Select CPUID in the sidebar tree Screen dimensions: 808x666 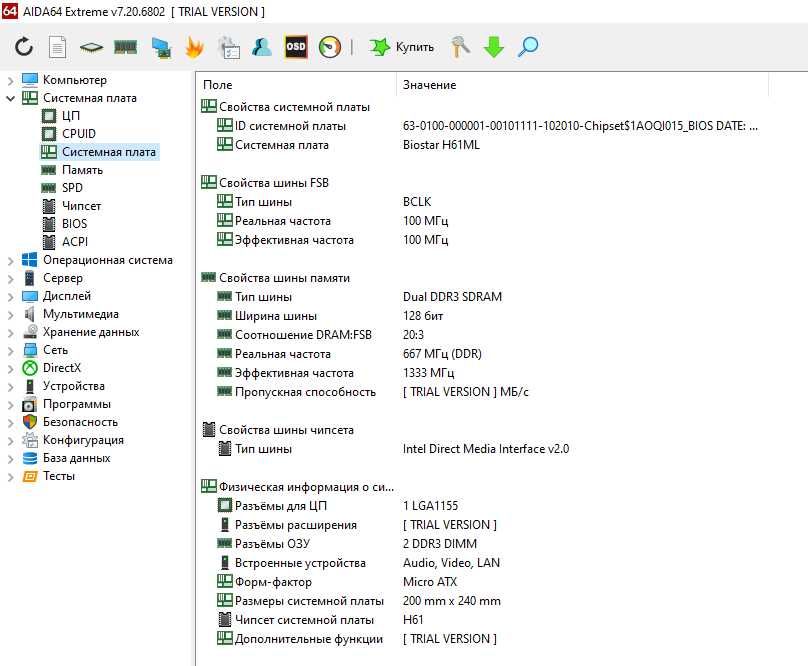tap(79, 134)
